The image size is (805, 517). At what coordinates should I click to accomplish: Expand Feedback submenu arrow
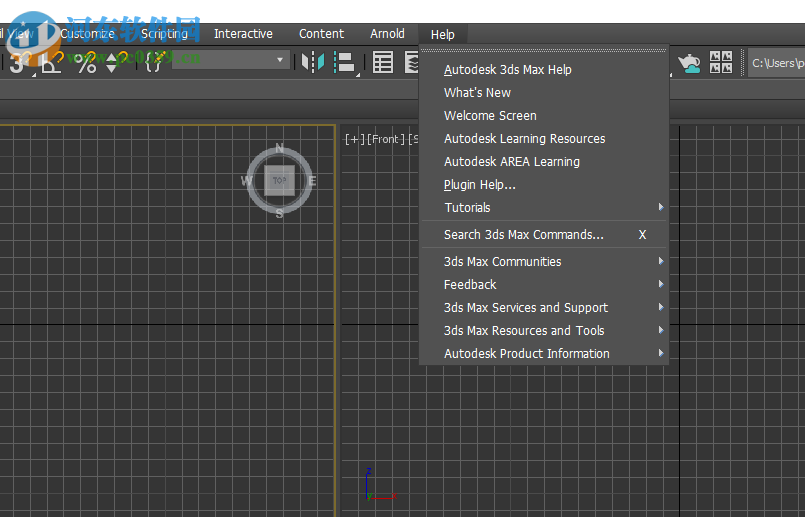661,284
